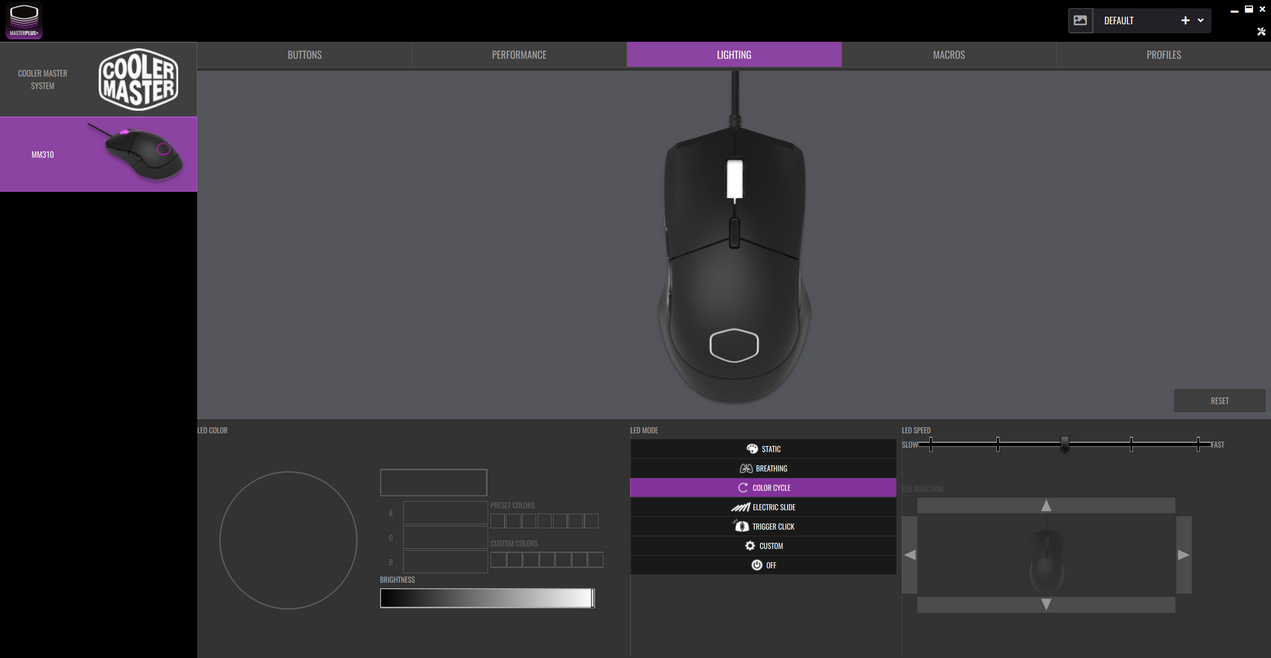1271x658 pixels.
Task: Click the Trigger Click mouse icon
Action: click(740, 526)
